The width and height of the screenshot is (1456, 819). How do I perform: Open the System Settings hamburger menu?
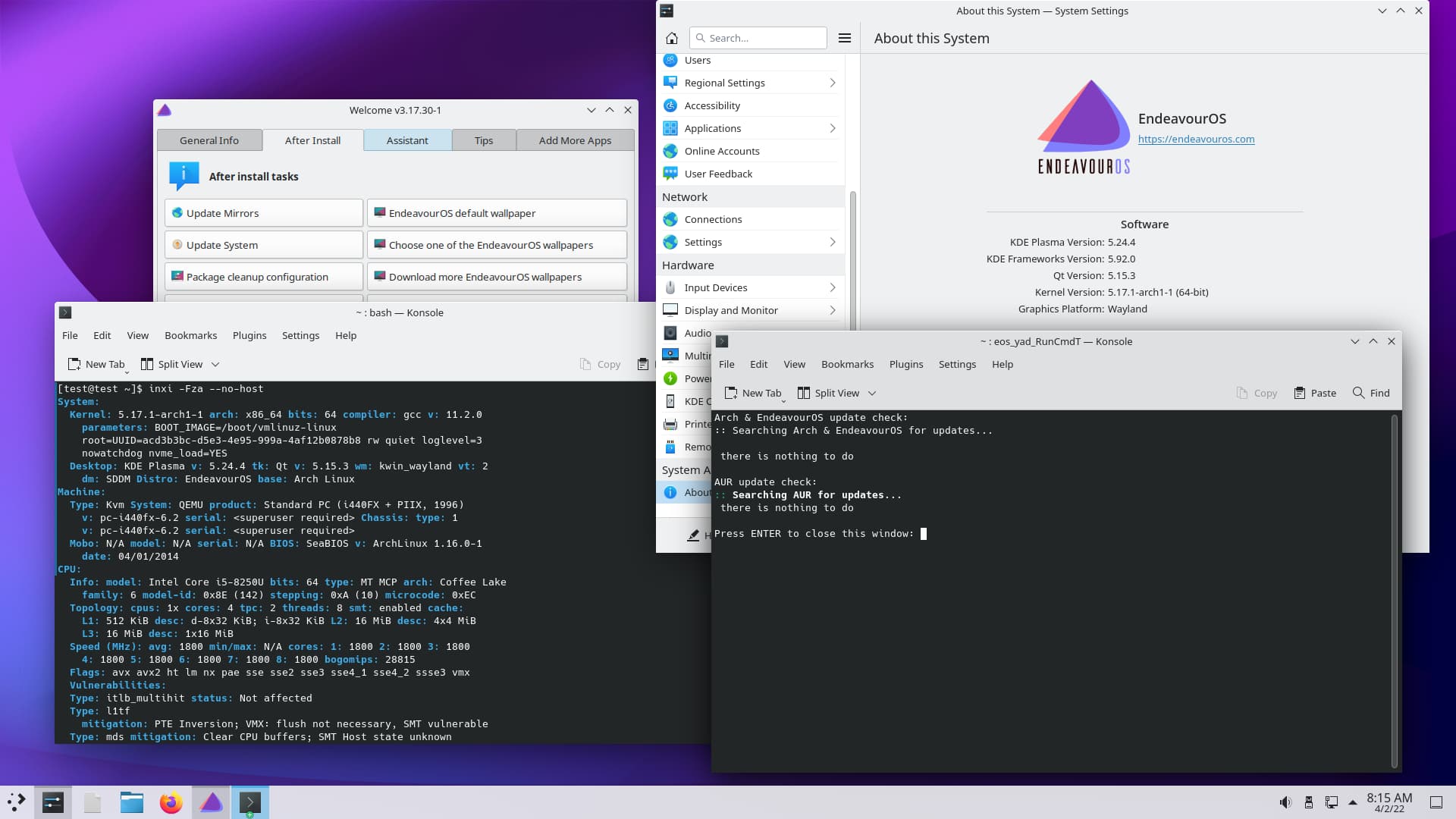[844, 38]
